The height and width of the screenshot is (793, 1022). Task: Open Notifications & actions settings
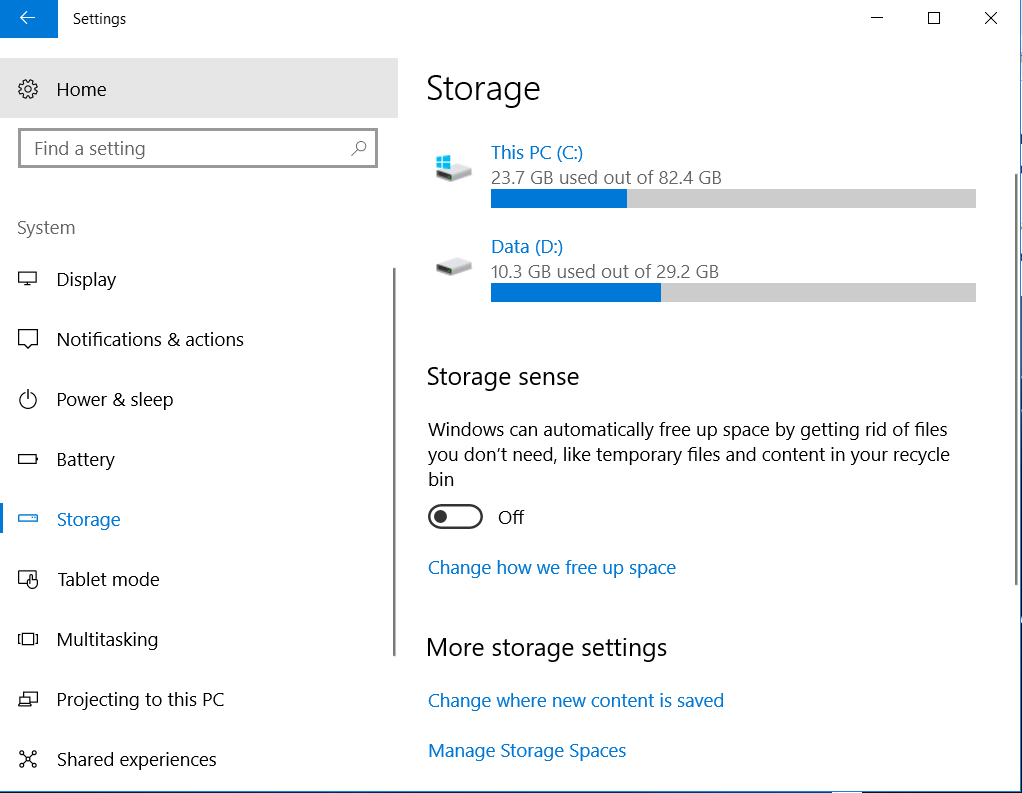click(150, 340)
